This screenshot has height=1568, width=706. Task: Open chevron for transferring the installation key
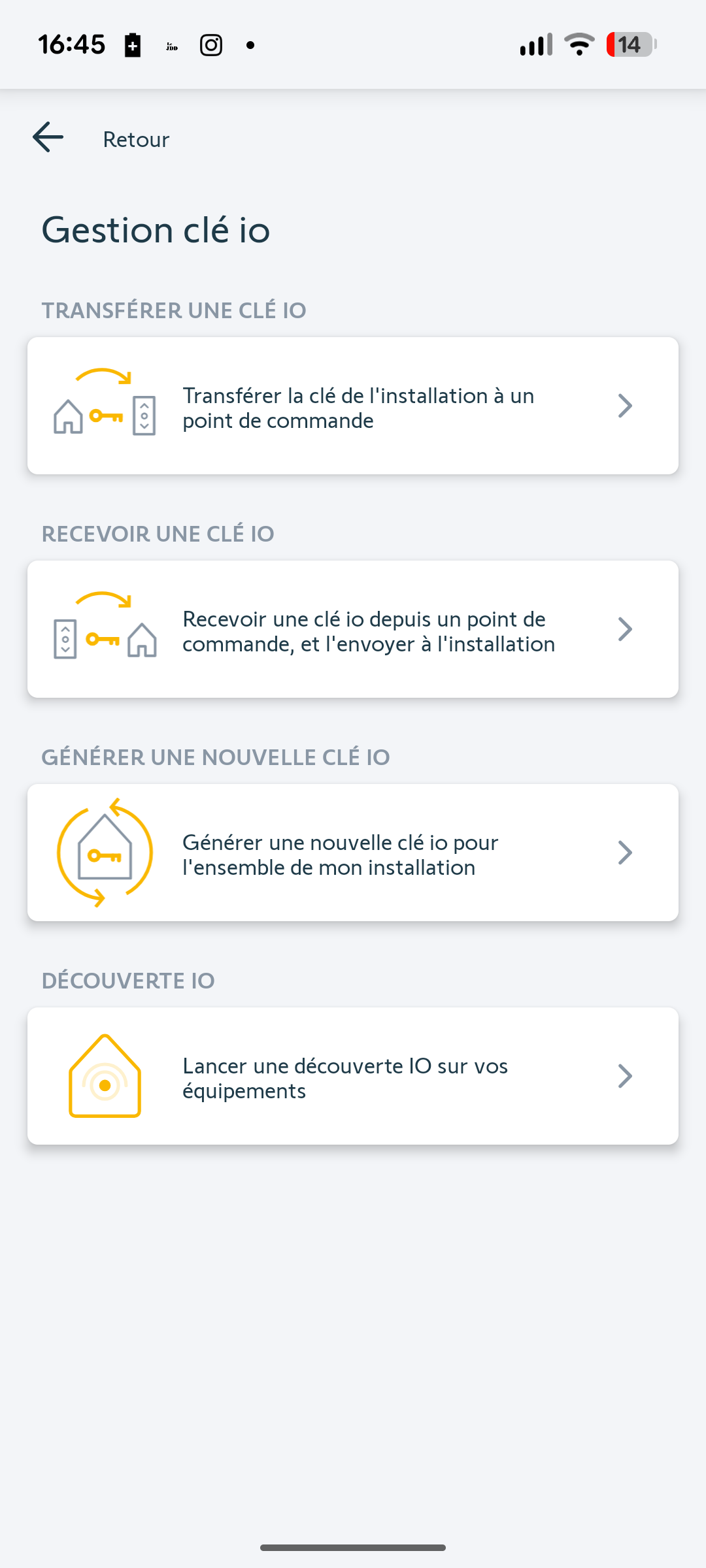[x=625, y=406]
